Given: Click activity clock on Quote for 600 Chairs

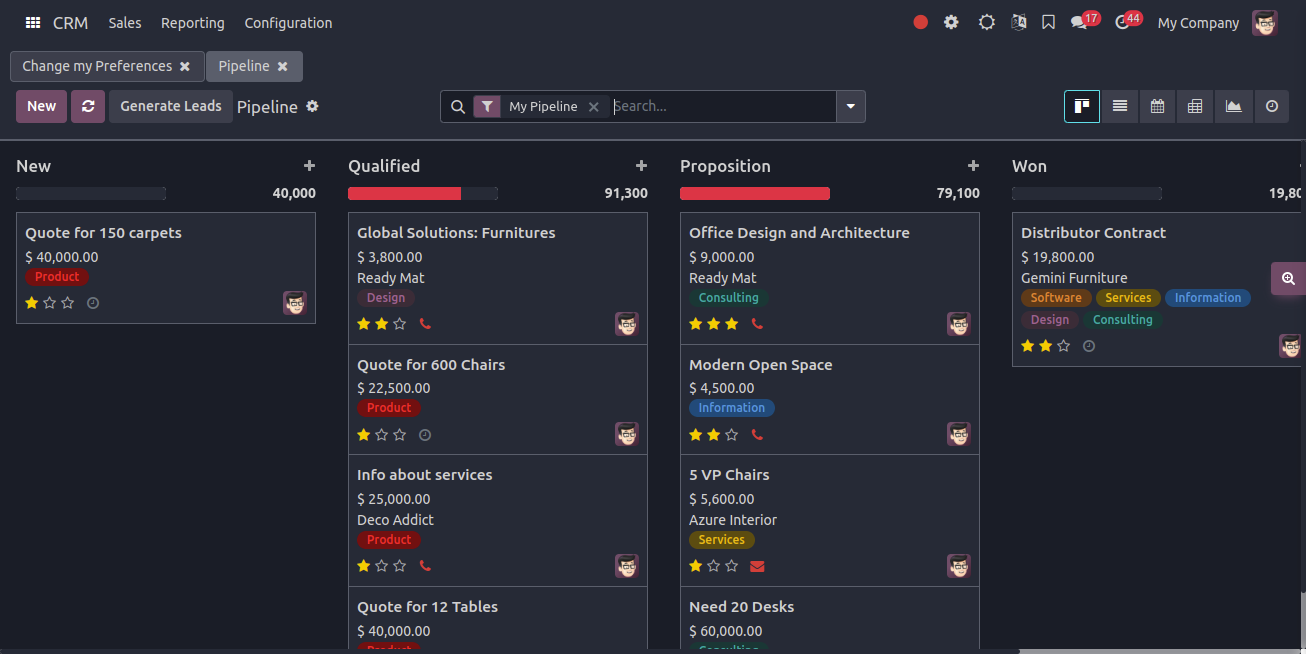Looking at the screenshot, I should click(425, 435).
